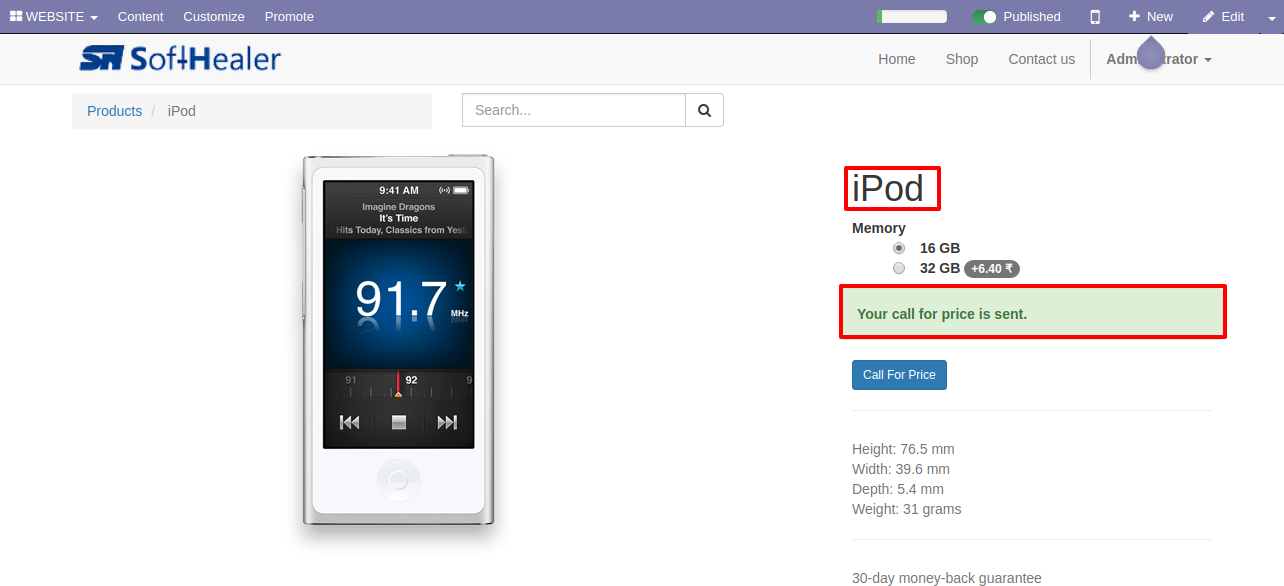This screenshot has height=586, width=1284.
Task: Click the Edit pencil button
Action: (x=1223, y=17)
